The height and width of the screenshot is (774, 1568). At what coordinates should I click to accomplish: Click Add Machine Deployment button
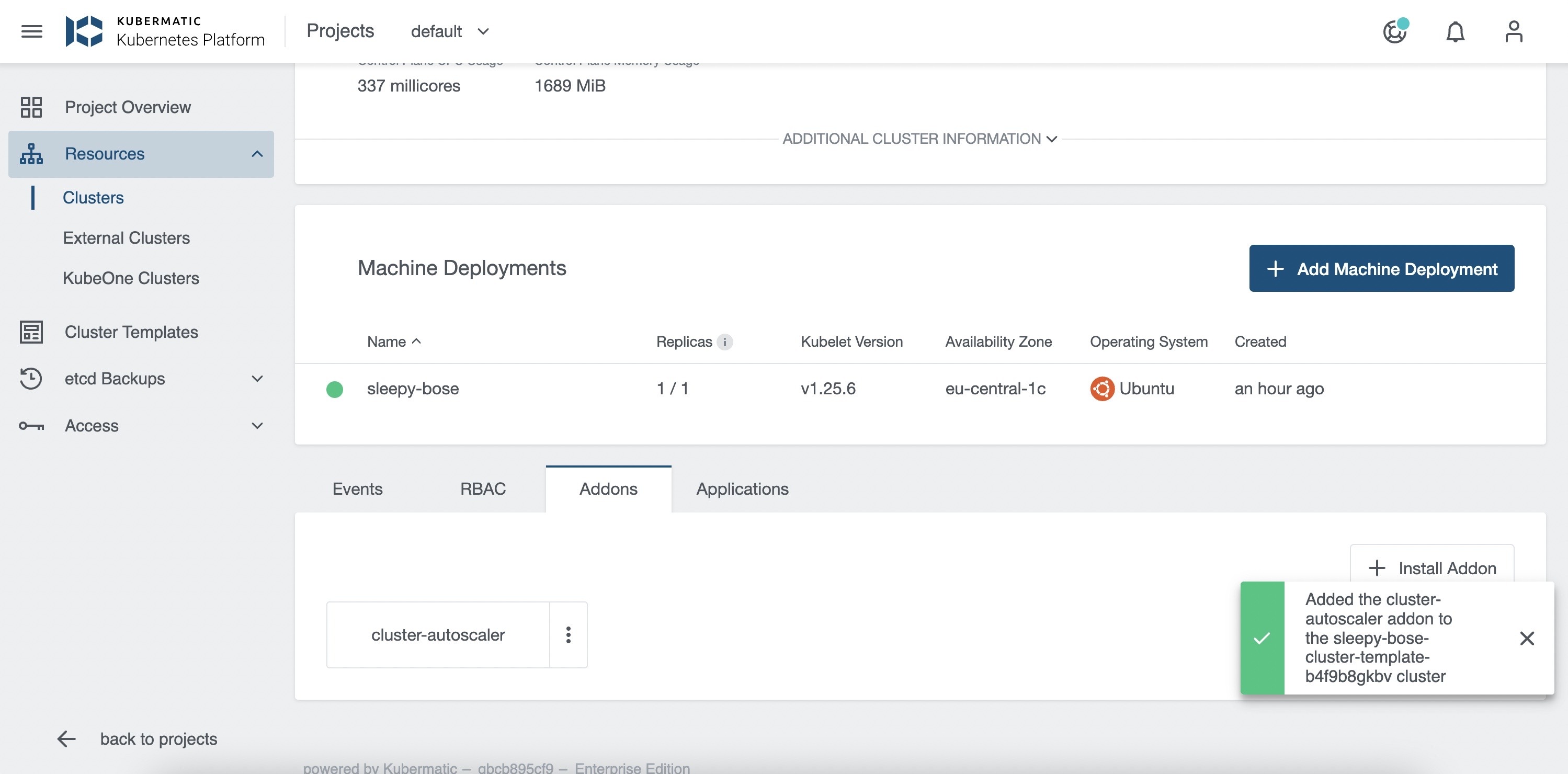point(1381,268)
